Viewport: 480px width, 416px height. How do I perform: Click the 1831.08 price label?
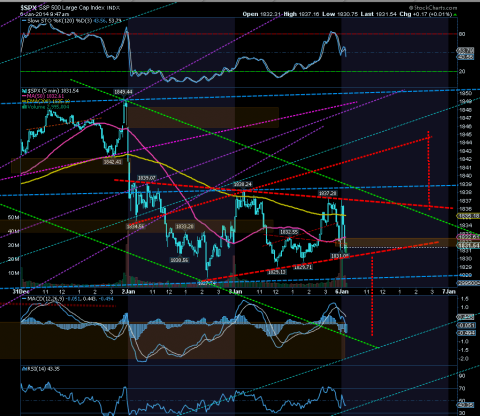tap(339, 256)
